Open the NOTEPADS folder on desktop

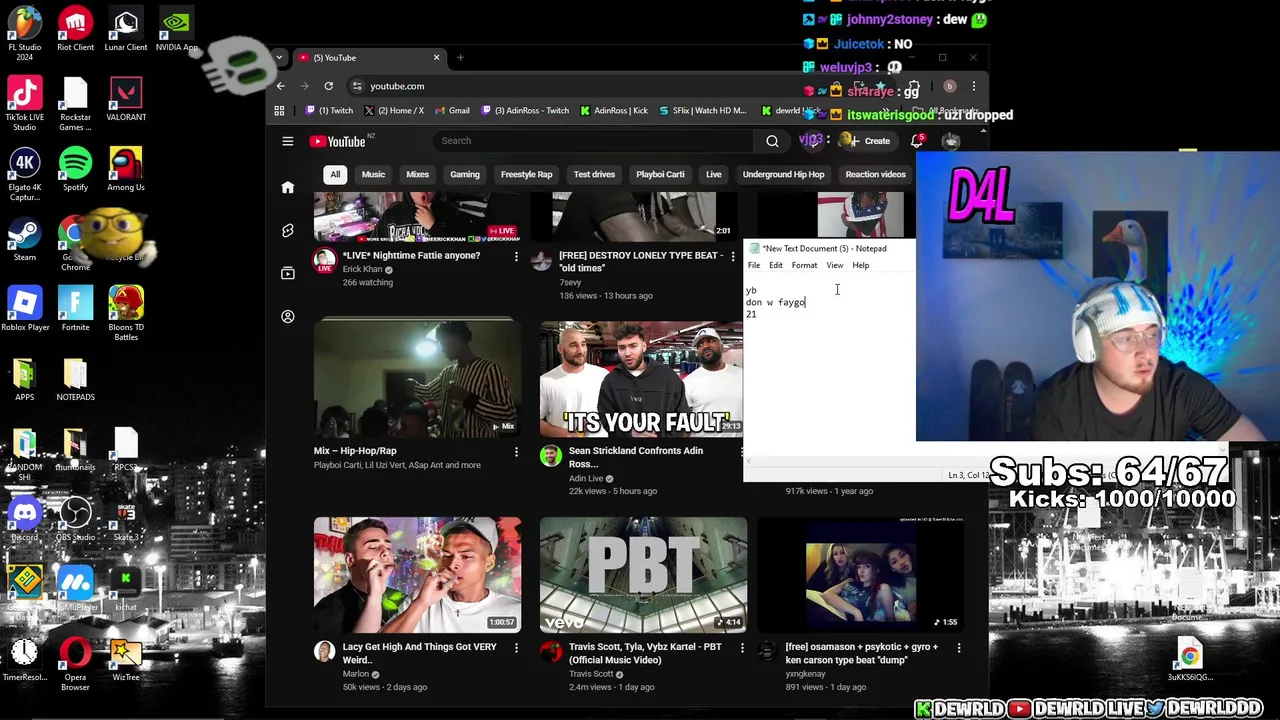(x=75, y=380)
